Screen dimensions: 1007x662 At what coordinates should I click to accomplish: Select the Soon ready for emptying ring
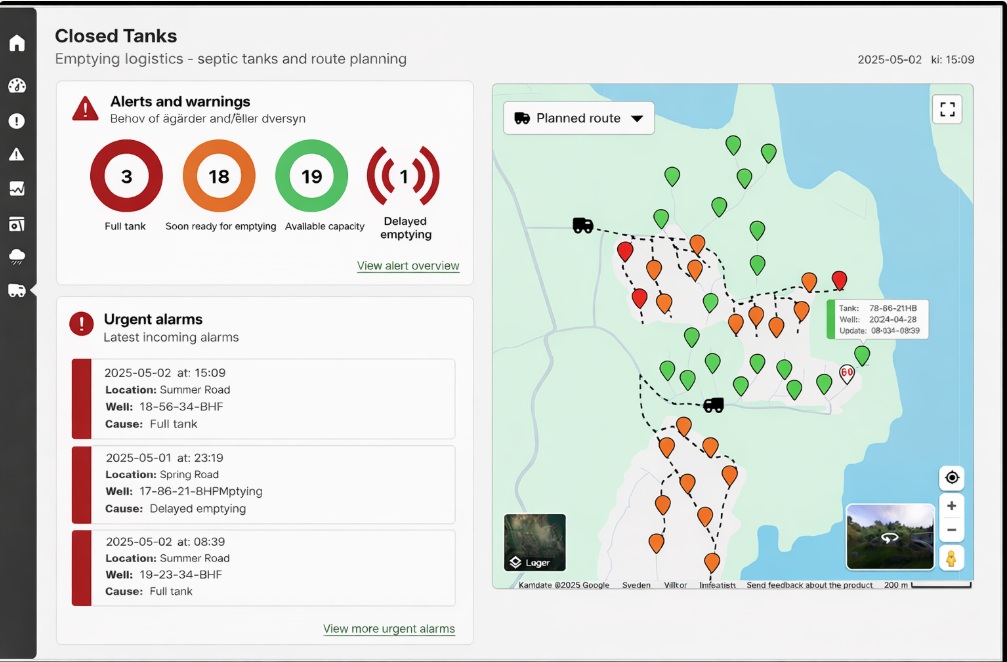click(x=219, y=177)
